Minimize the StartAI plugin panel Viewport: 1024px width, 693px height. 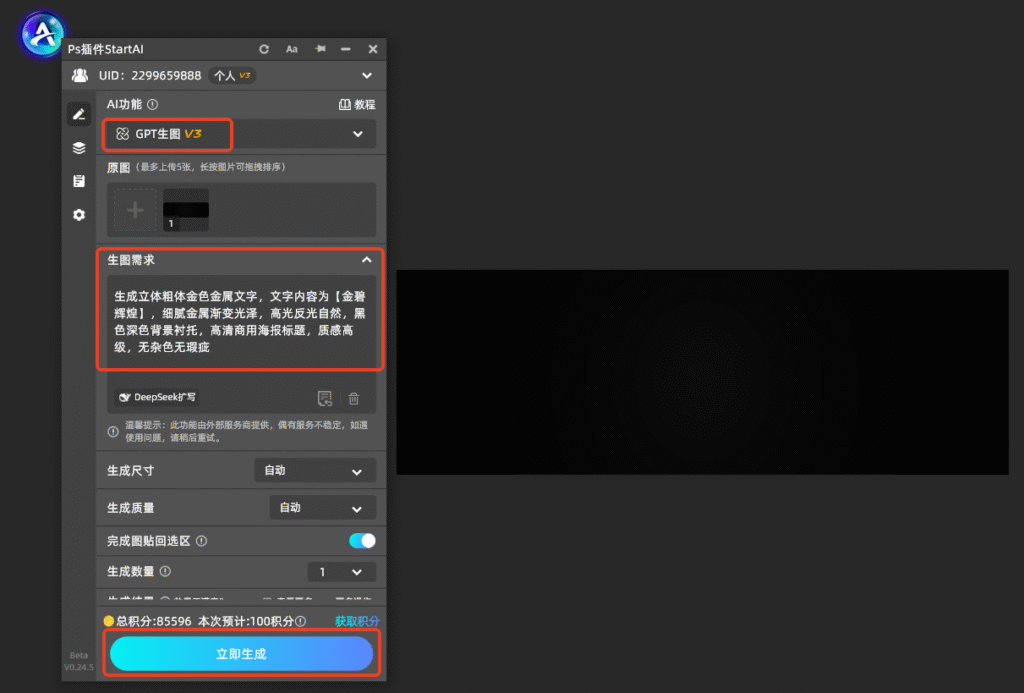pyautogui.click(x=345, y=49)
